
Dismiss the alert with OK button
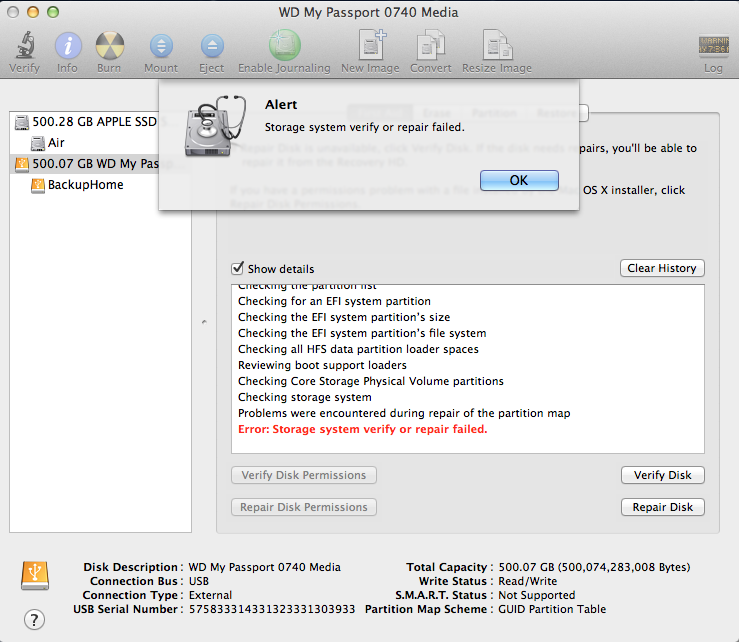(x=519, y=181)
